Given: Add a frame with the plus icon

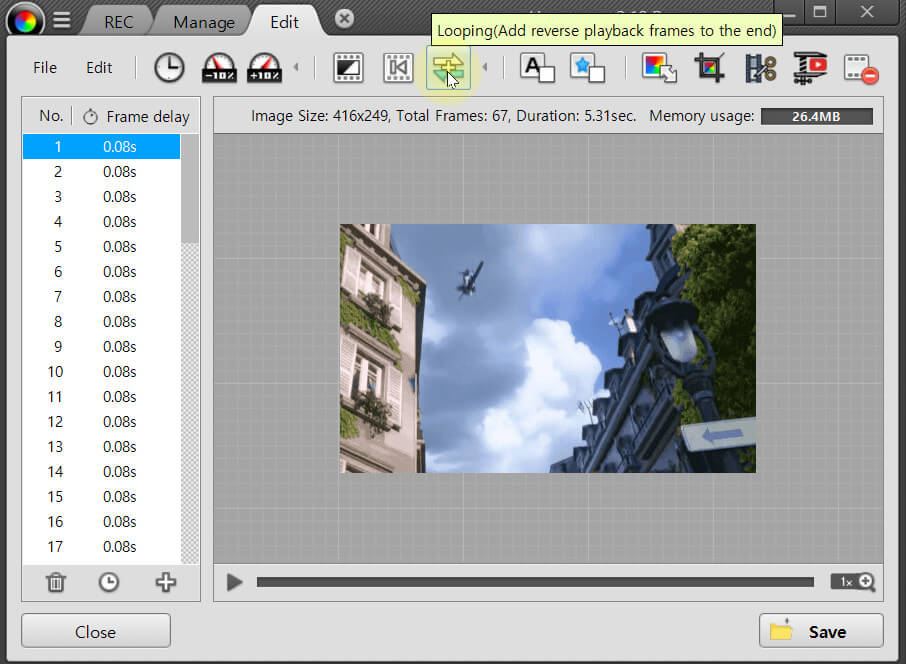Looking at the screenshot, I should [165, 582].
